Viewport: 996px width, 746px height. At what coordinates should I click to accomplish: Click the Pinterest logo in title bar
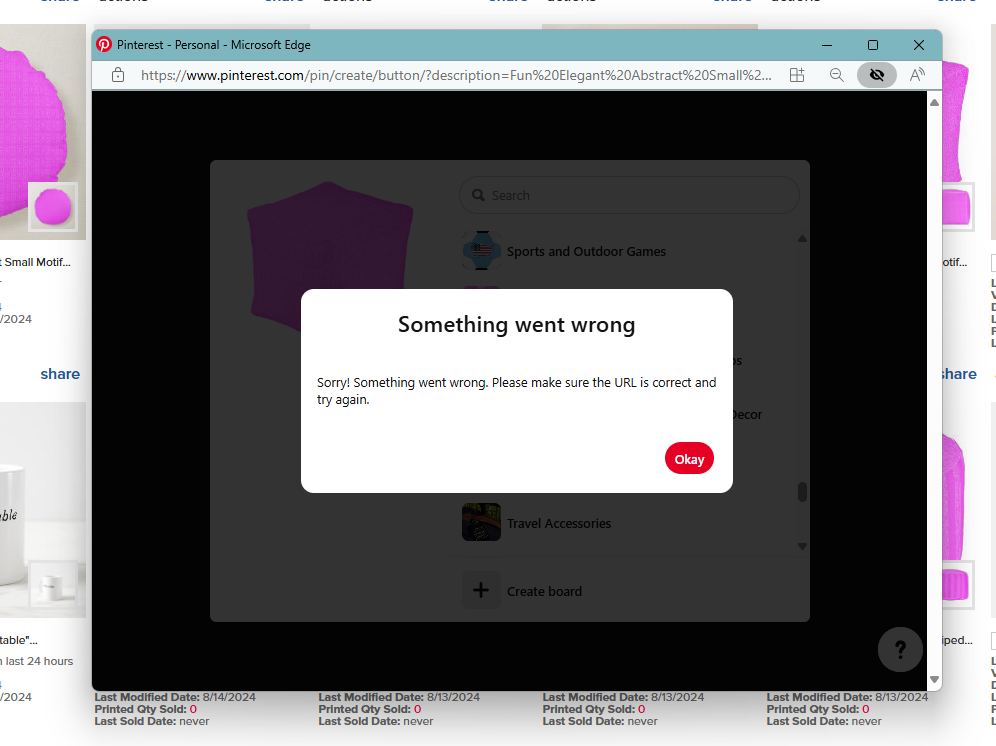(x=104, y=44)
